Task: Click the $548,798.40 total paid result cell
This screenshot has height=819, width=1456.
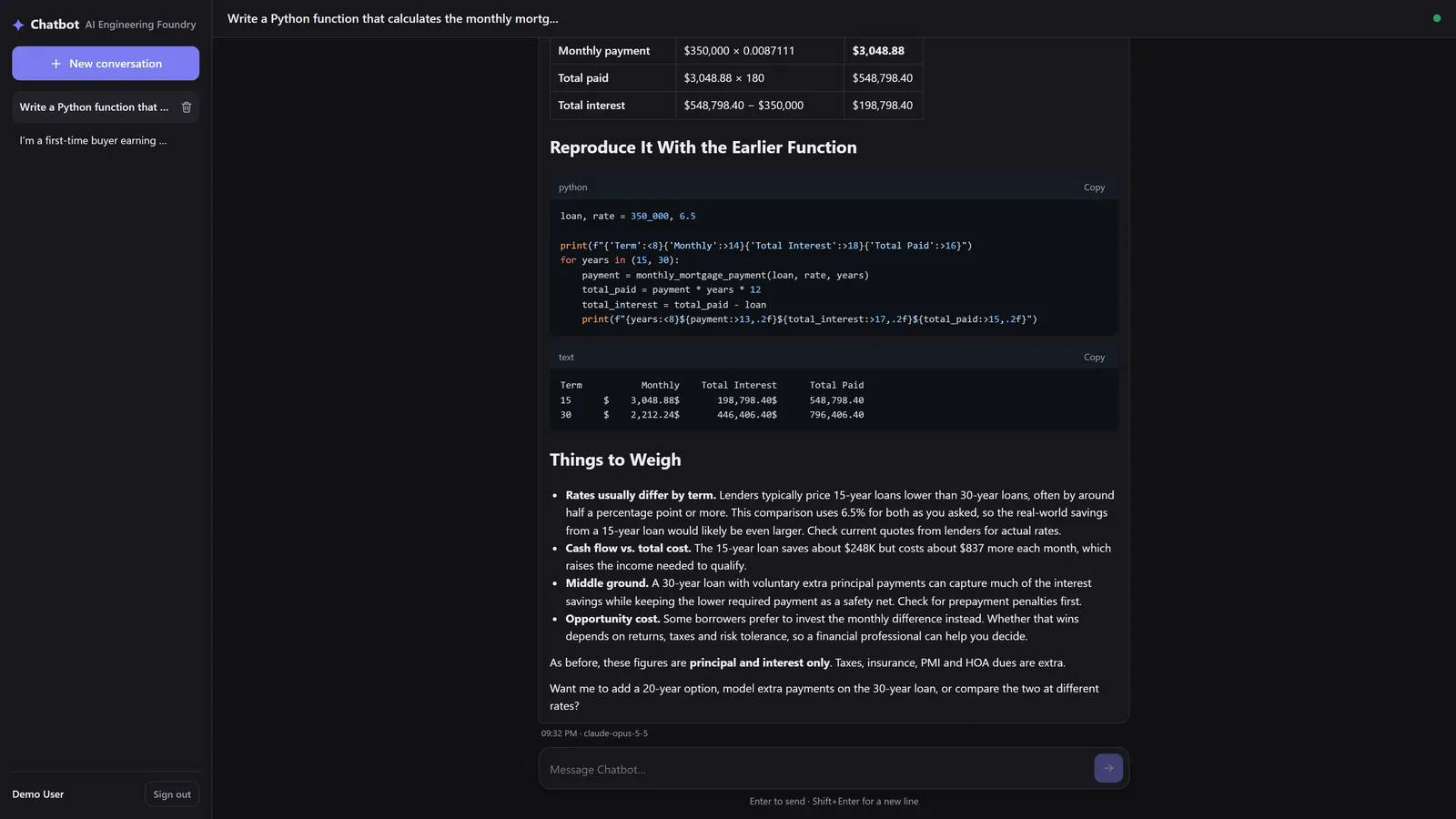Action: [x=882, y=78]
